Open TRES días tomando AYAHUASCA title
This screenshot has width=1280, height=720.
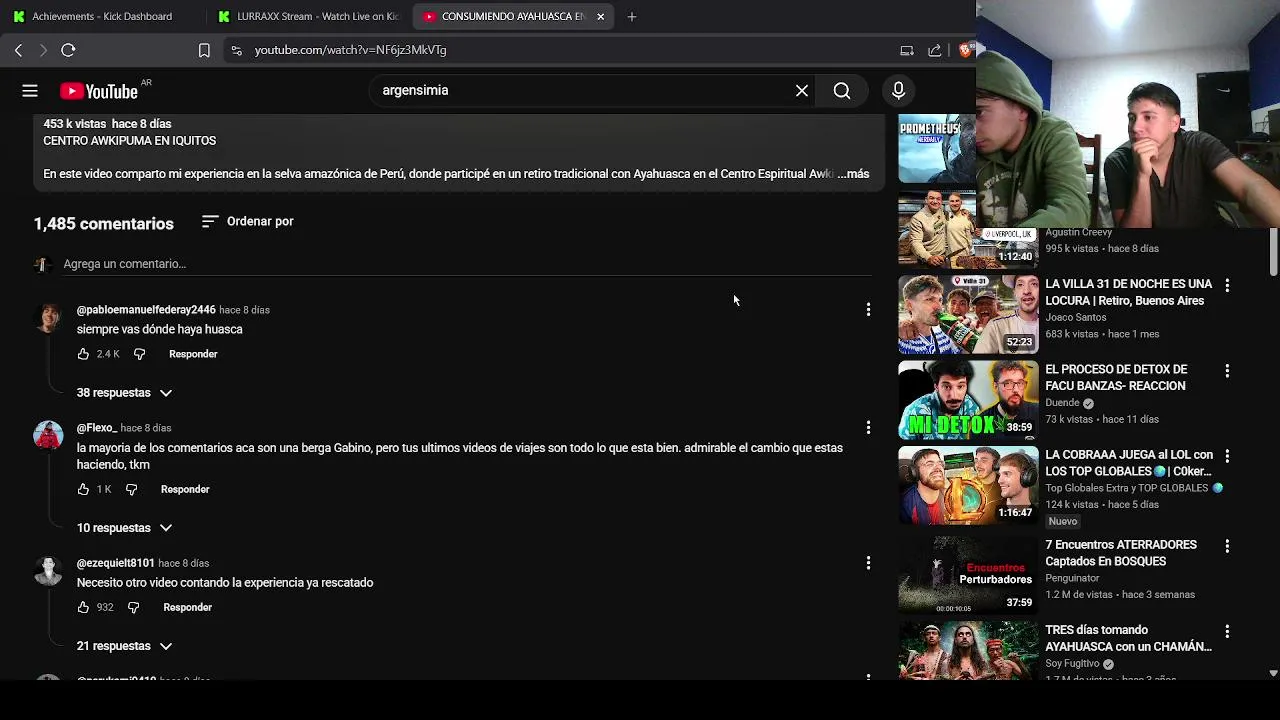pyautogui.click(x=1128, y=638)
